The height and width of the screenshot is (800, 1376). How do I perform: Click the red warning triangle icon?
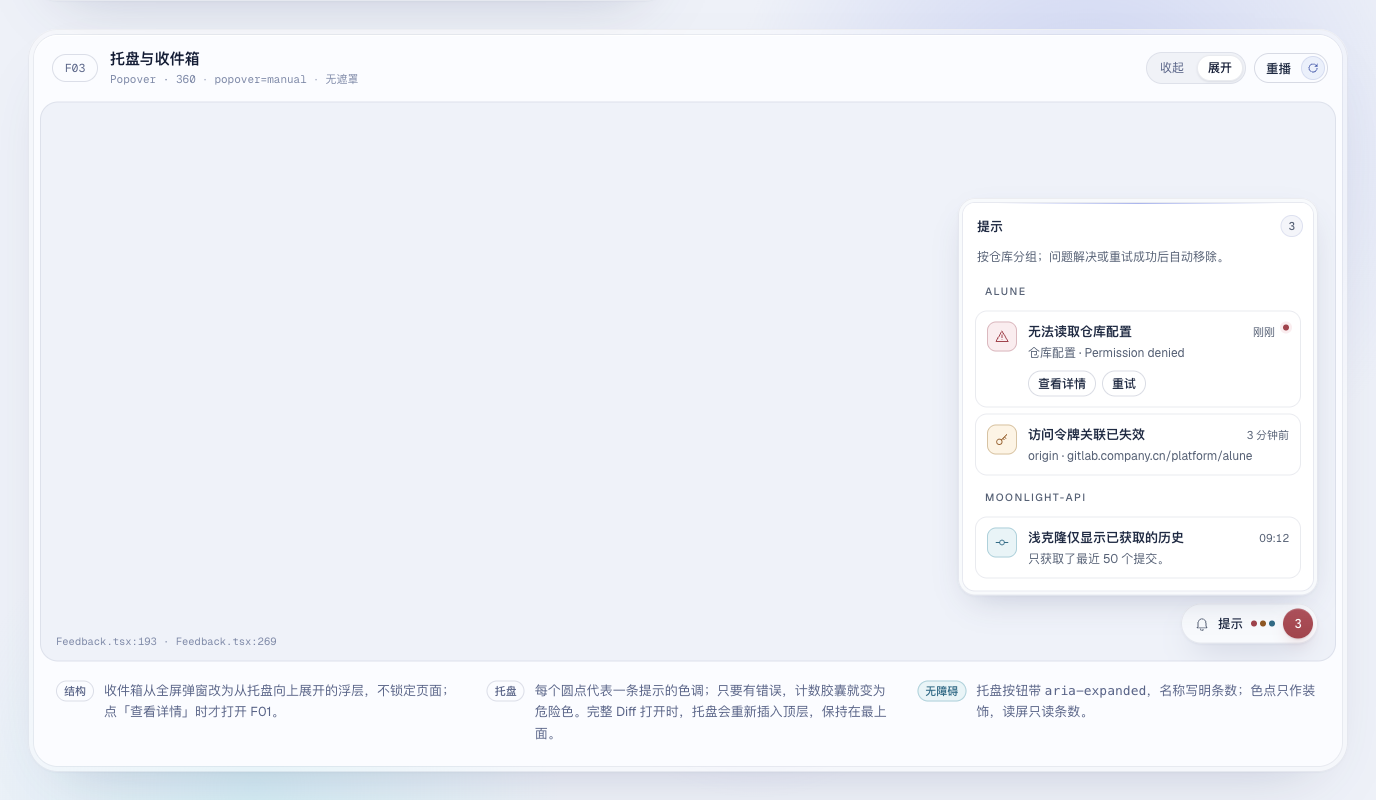1002,337
